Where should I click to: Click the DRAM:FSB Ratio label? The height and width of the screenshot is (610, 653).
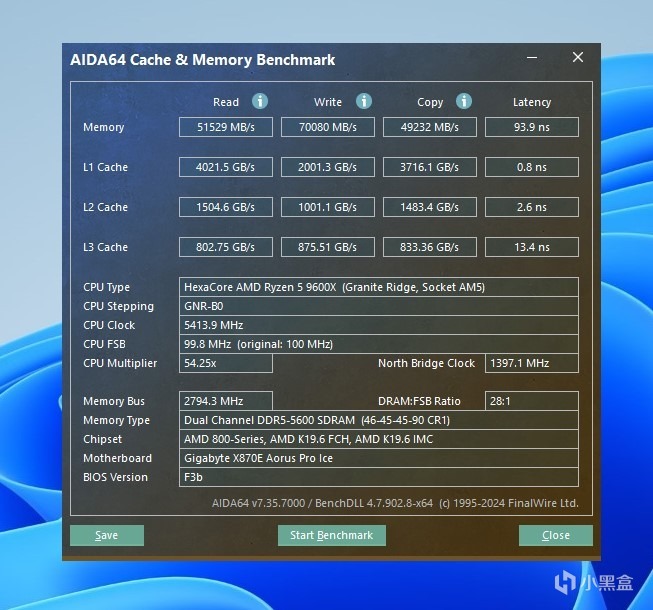click(419, 401)
